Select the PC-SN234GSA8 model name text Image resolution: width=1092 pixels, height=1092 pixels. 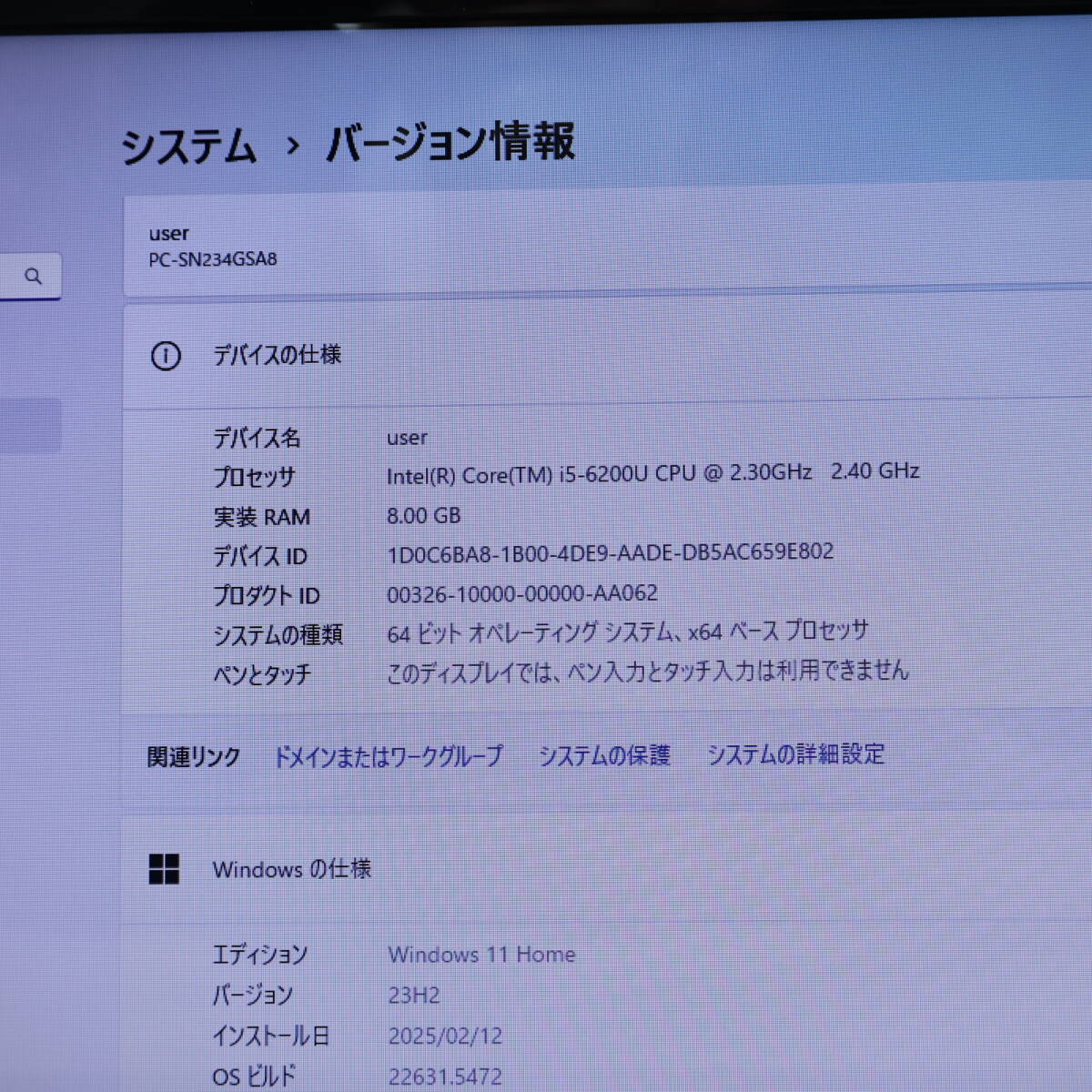point(213,259)
